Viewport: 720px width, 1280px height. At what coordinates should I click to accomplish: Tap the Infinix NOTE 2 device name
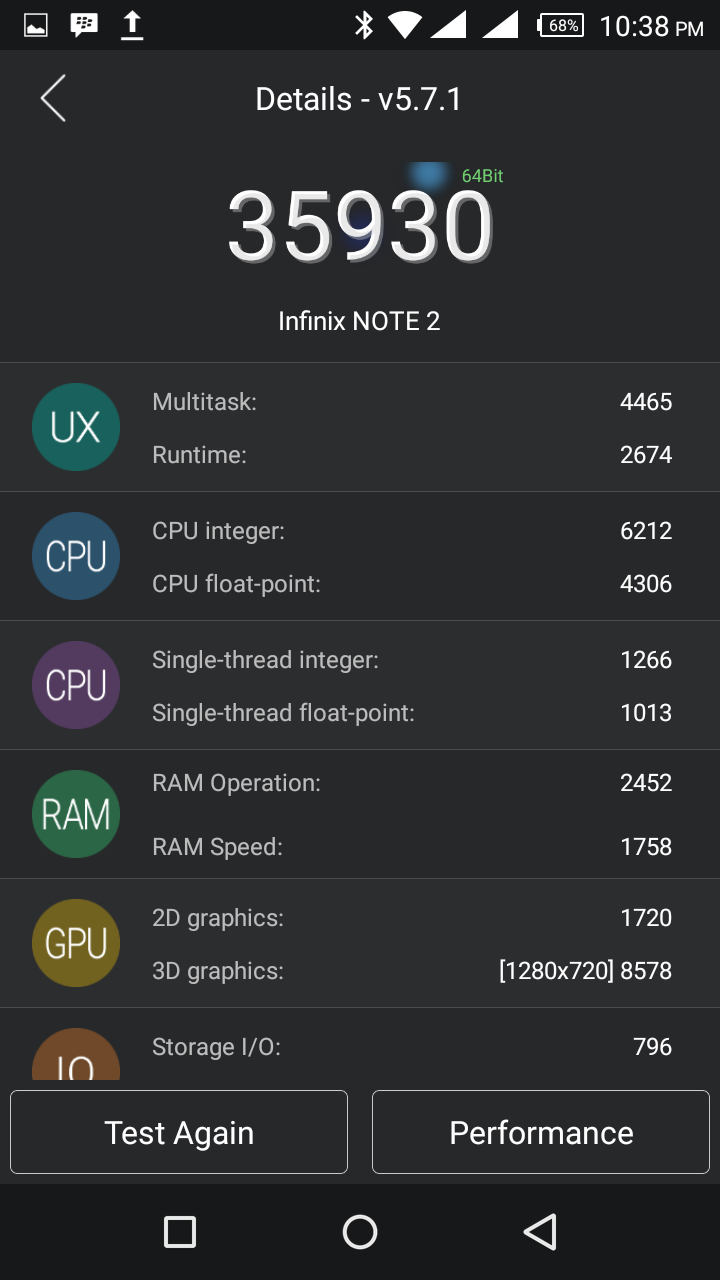(x=359, y=321)
